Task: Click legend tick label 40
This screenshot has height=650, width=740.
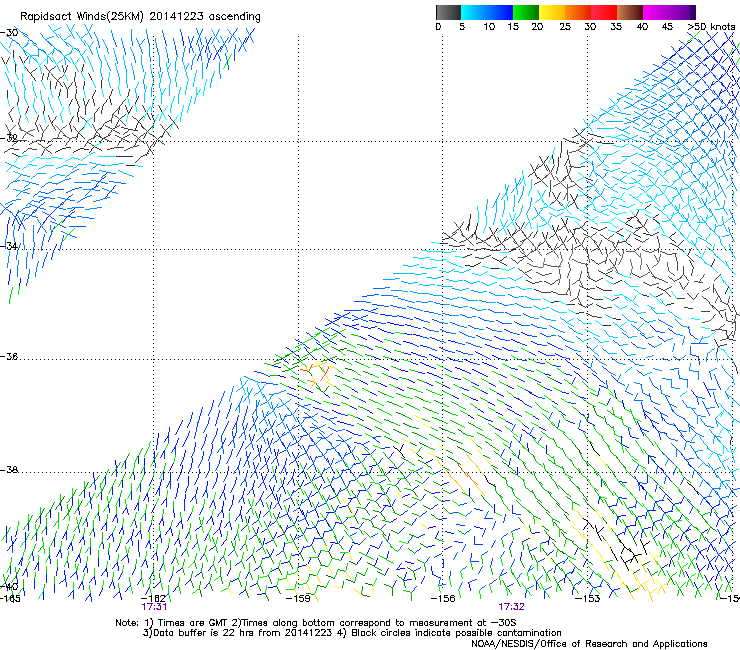Action: [x=642, y=27]
